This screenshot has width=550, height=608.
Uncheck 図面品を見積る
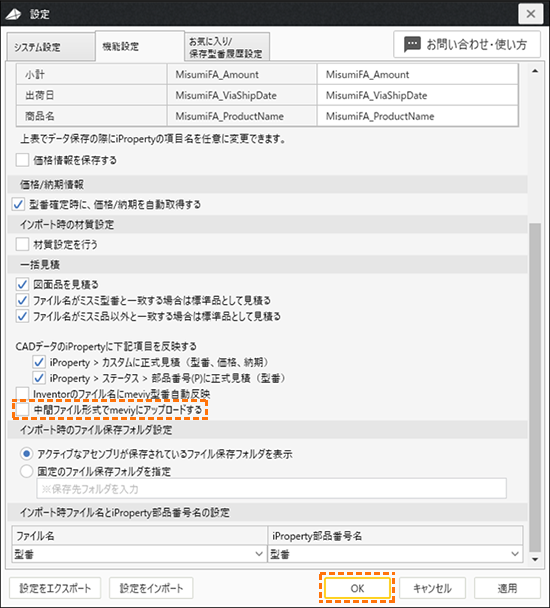point(22,284)
